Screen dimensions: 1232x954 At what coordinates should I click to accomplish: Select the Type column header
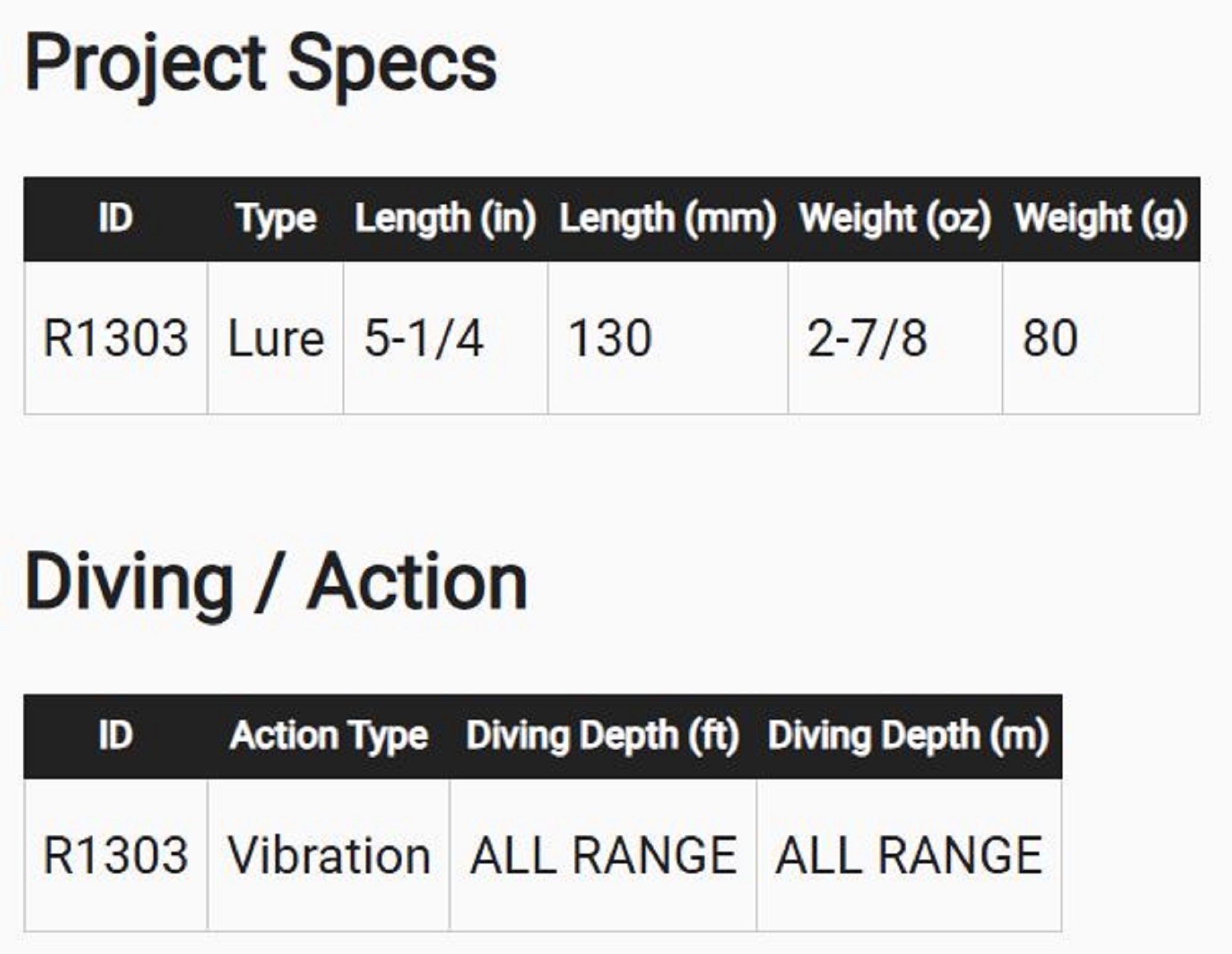click(275, 219)
